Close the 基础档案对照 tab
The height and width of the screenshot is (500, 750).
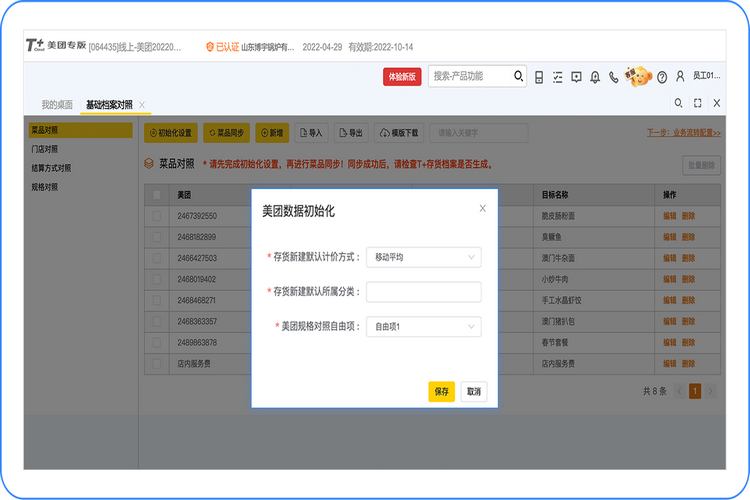point(142,105)
